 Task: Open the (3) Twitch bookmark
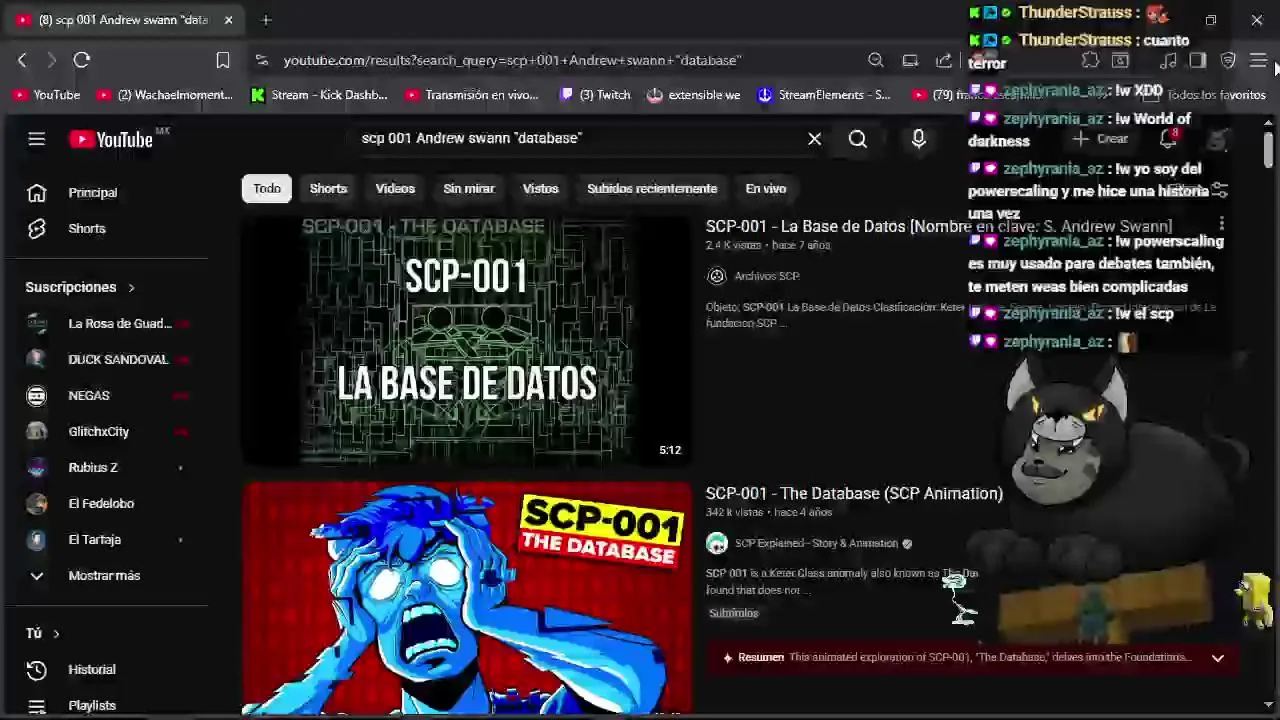[596, 95]
